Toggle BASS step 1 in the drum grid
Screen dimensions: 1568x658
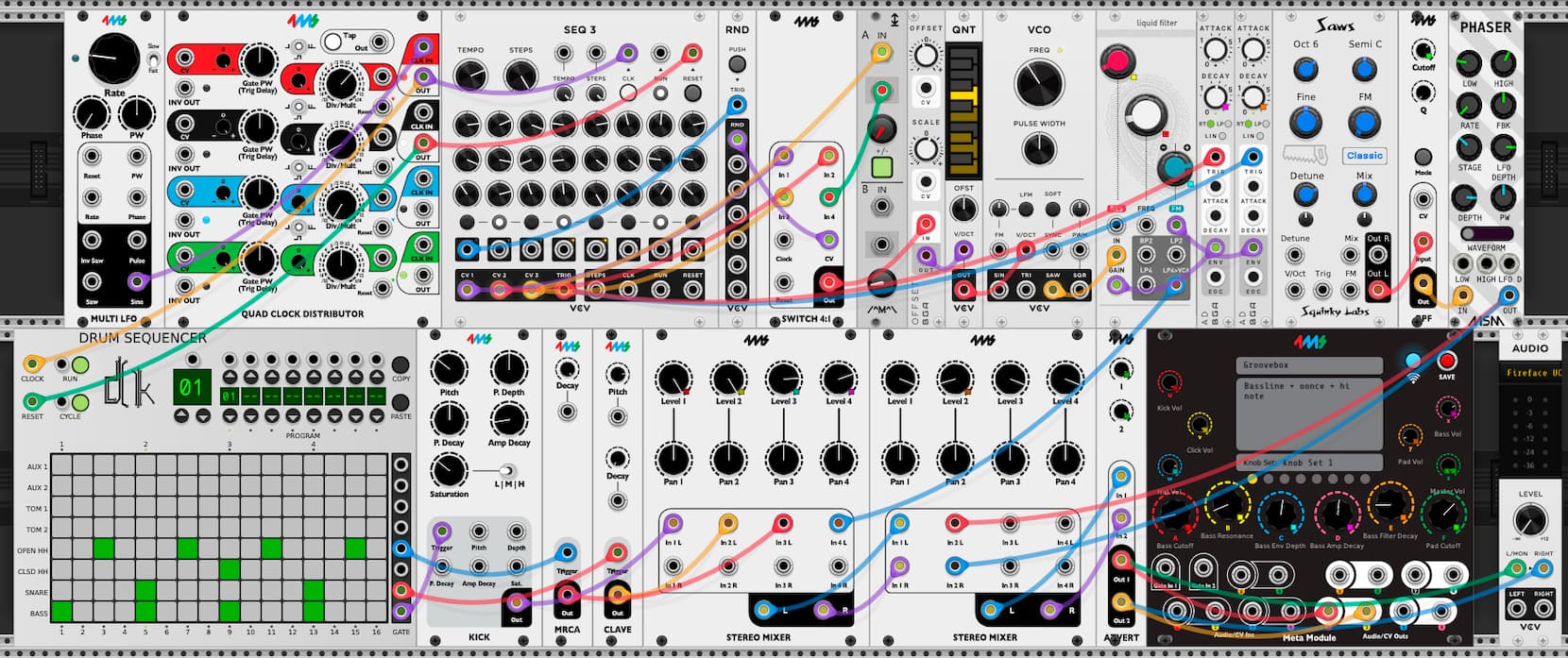(x=61, y=612)
